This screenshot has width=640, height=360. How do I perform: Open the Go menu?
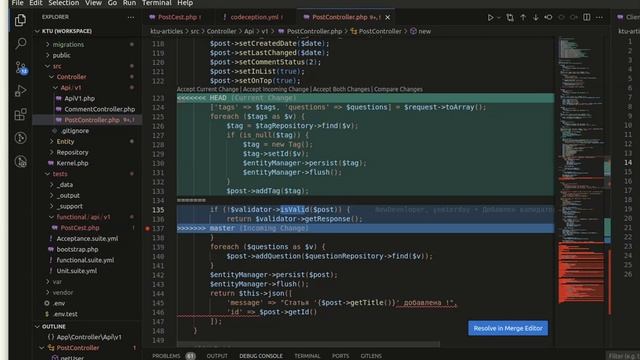[112, 3]
